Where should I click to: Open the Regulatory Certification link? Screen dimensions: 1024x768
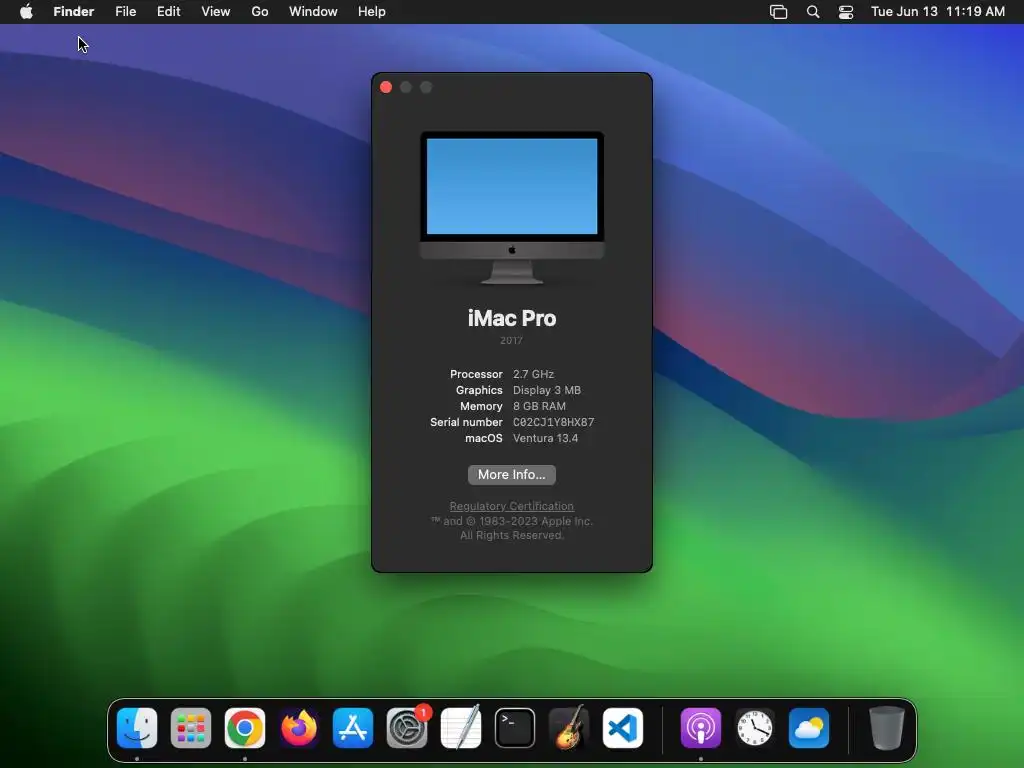pos(511,506)
